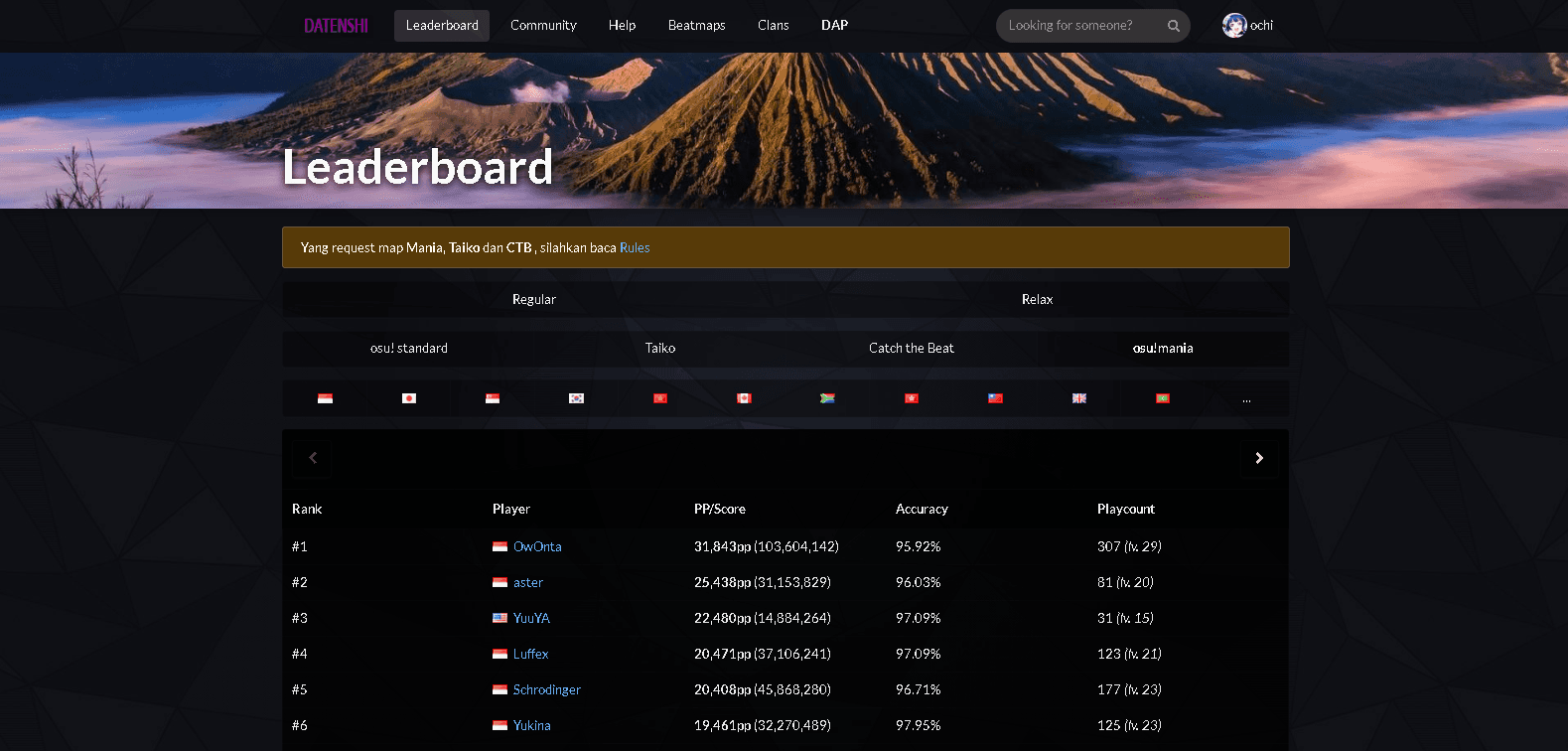Open aster's player profile

(528, 582)
